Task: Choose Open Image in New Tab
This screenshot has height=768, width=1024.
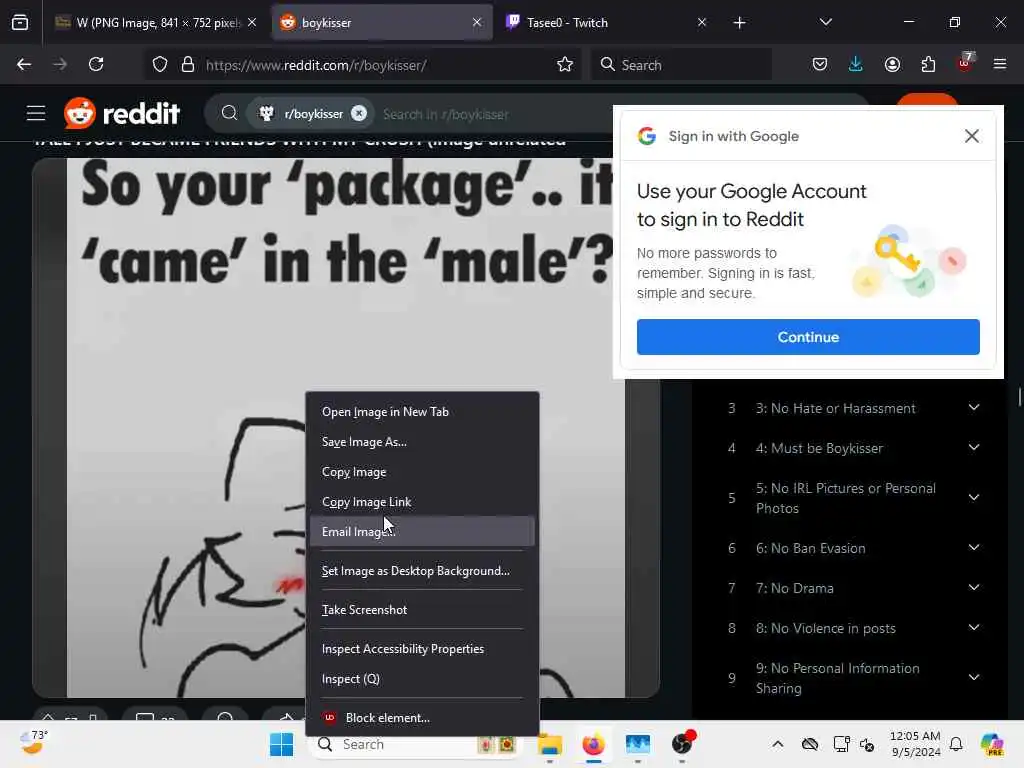Action: (422, 411)
